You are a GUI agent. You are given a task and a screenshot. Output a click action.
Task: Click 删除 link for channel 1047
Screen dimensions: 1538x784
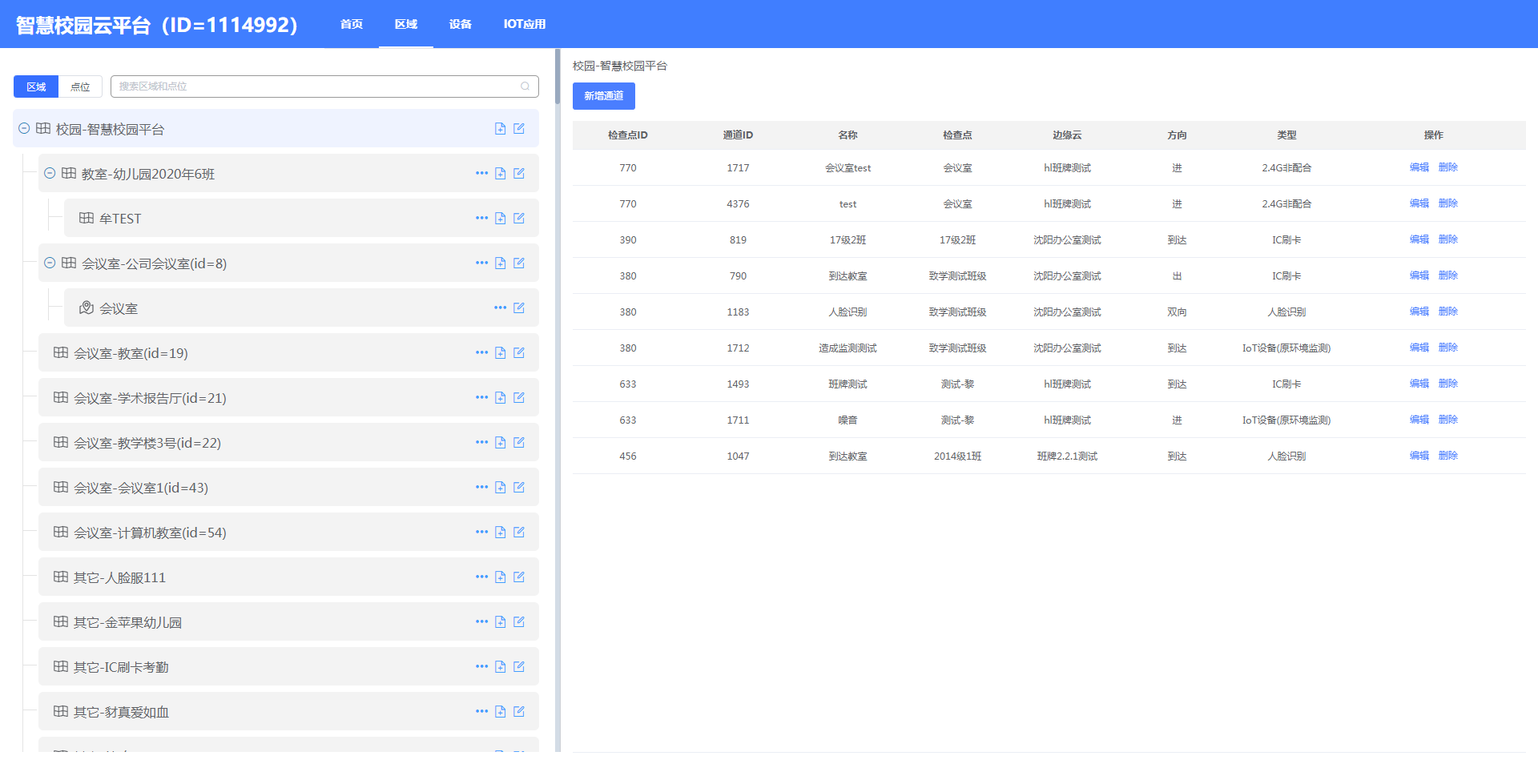(1447, 456)
